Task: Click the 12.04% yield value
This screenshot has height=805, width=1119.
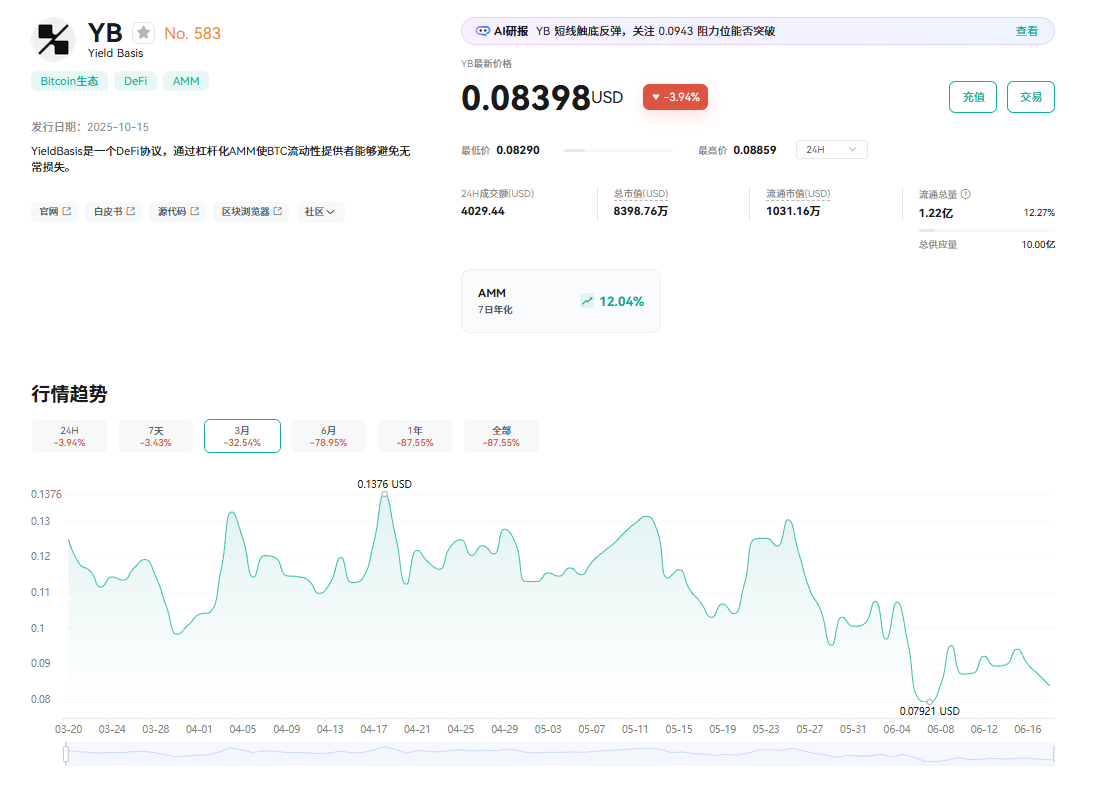Action: (622, 302)
